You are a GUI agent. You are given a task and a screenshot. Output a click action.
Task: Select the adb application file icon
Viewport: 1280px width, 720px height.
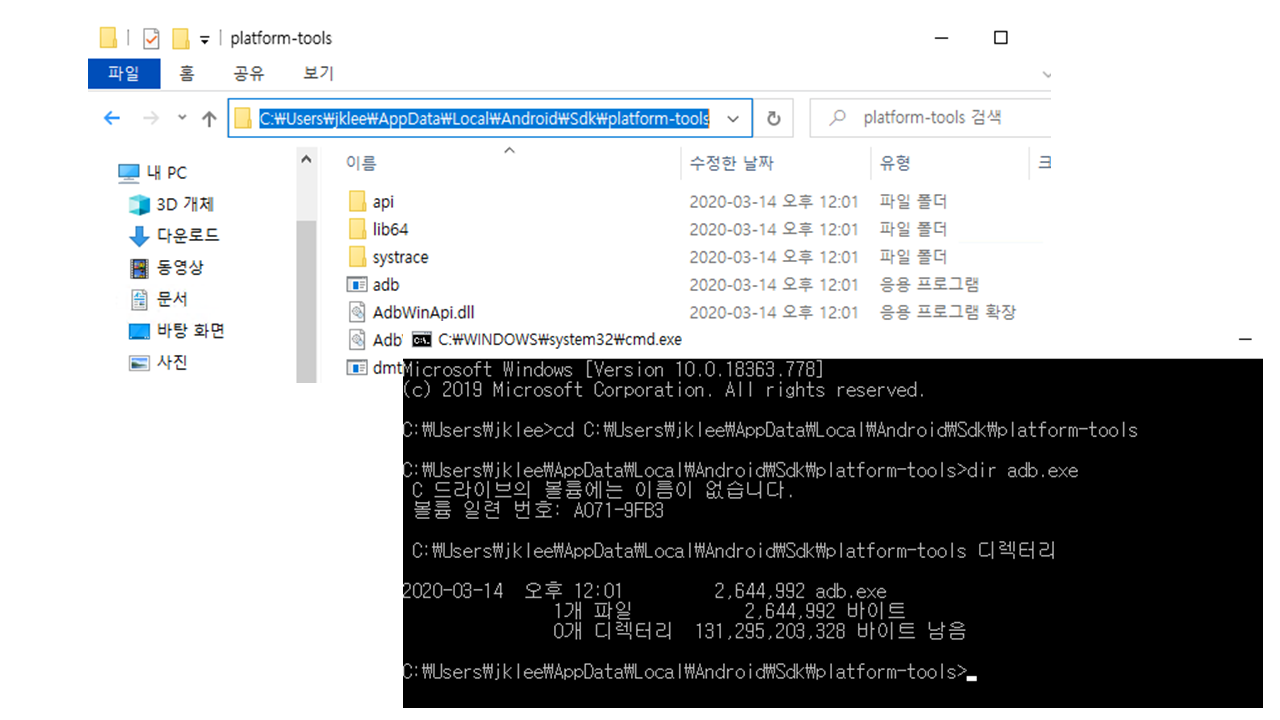357,285
